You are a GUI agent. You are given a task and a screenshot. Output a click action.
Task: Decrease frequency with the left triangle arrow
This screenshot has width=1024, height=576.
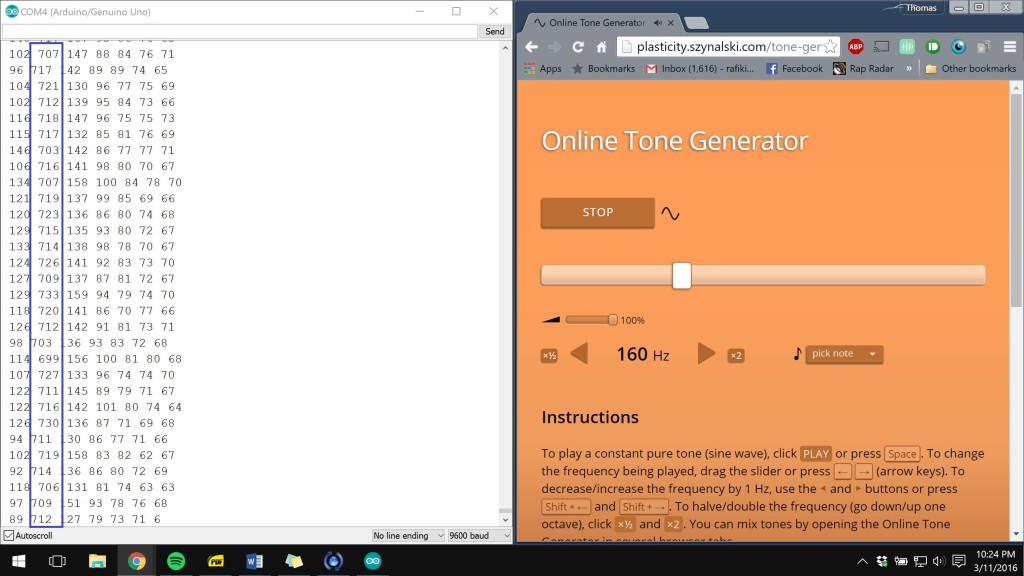(579, 354)
